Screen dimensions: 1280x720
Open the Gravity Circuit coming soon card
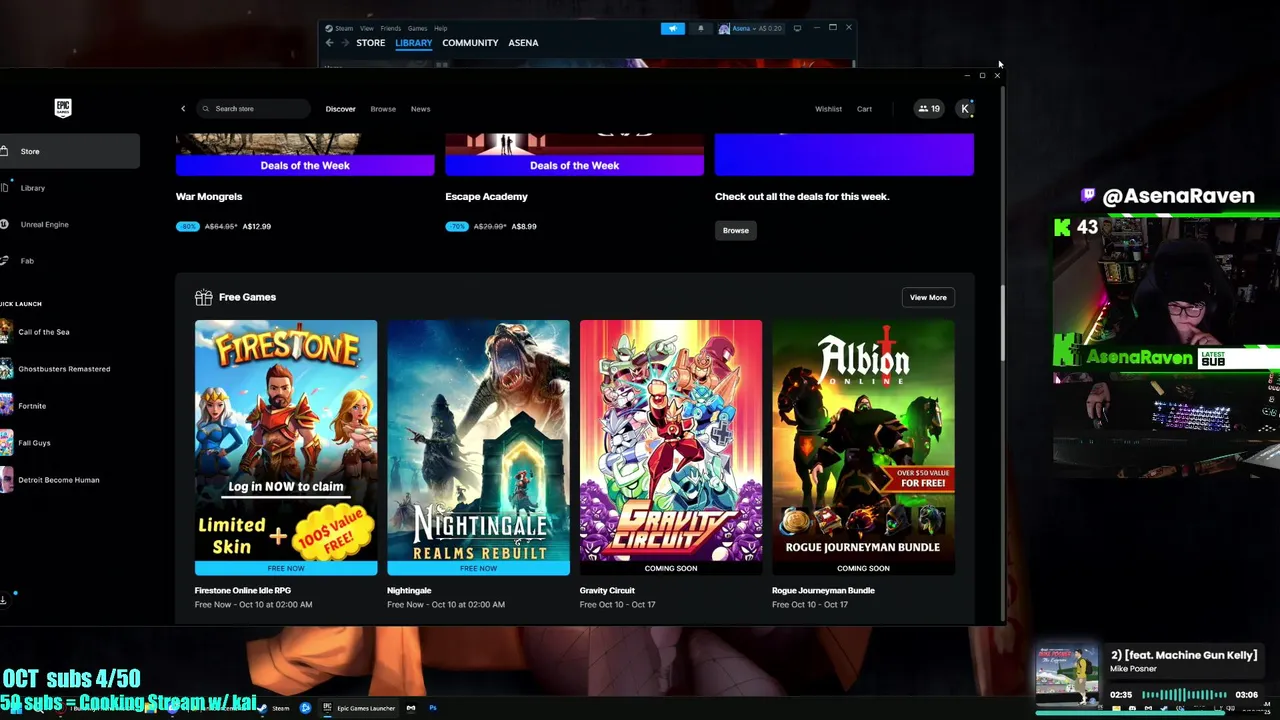point(671,447)
